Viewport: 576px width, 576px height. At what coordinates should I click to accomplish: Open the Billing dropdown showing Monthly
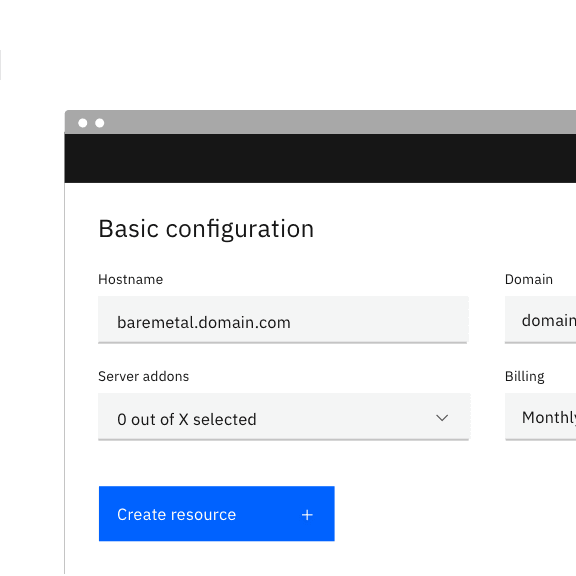point(540,417)
